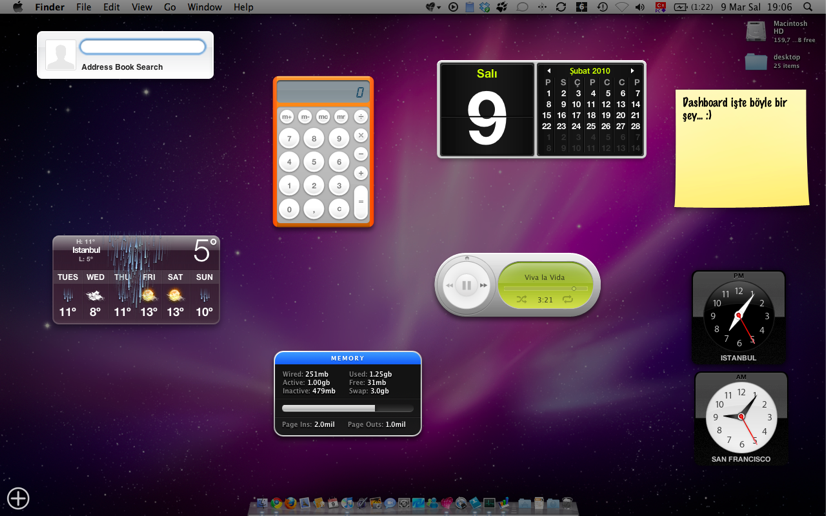
Task: Toggle repeat in the iTunes widget
Action: coord(568,299)
